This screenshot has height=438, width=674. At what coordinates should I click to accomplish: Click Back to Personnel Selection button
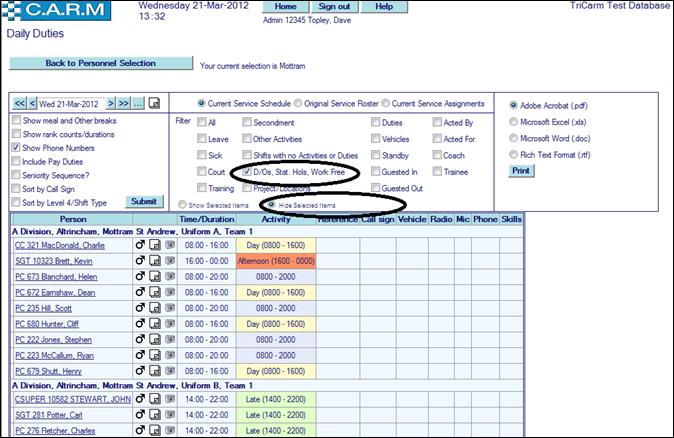(100, 64)
